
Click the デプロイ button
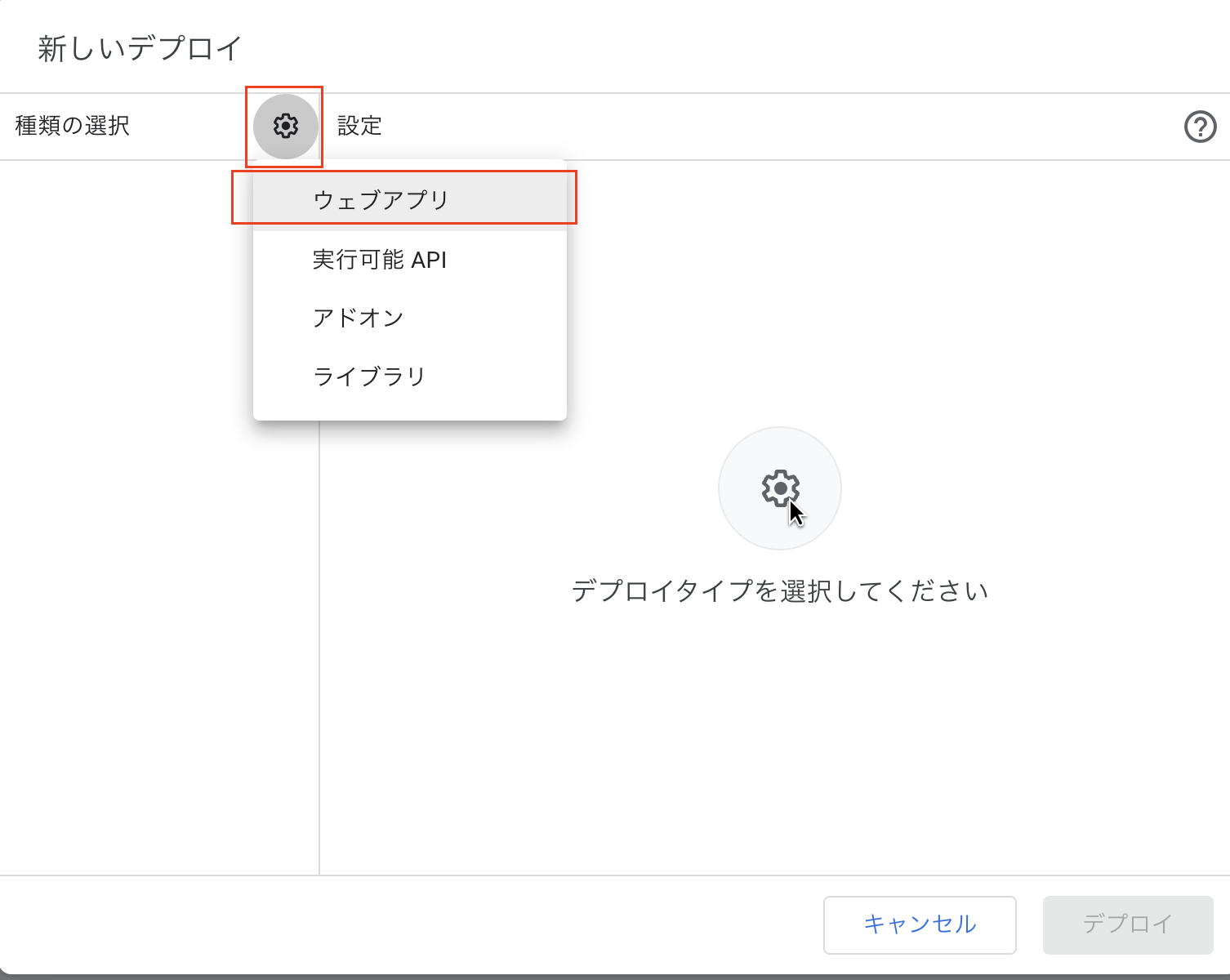(x=1129, y=924)
